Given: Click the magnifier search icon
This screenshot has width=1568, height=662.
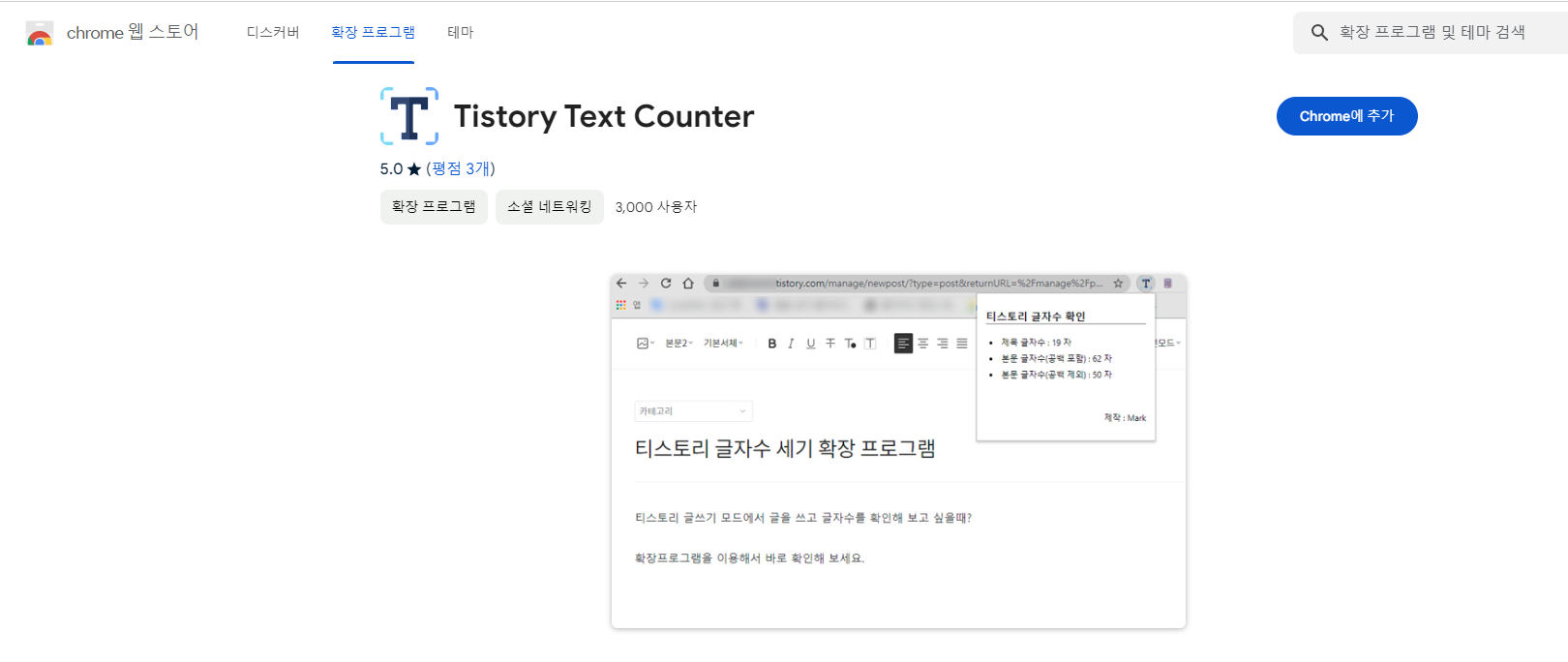Looking at the screenshot, I should (x=1319, y=33).
